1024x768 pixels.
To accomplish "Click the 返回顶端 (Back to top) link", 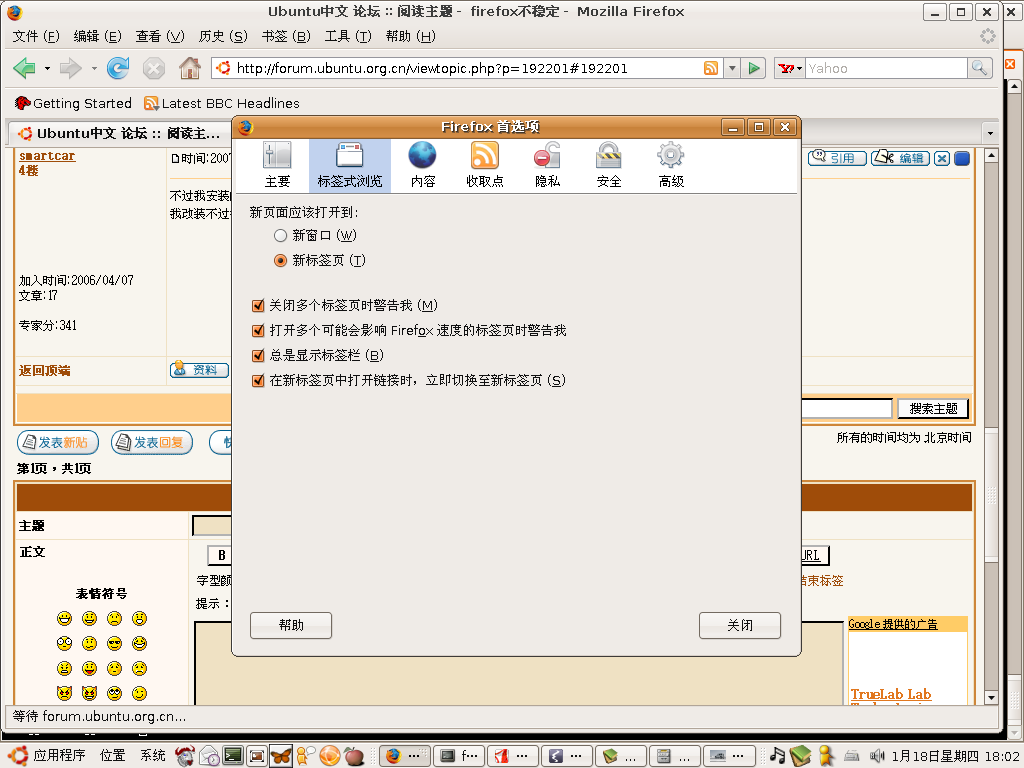I will [44, 371].
